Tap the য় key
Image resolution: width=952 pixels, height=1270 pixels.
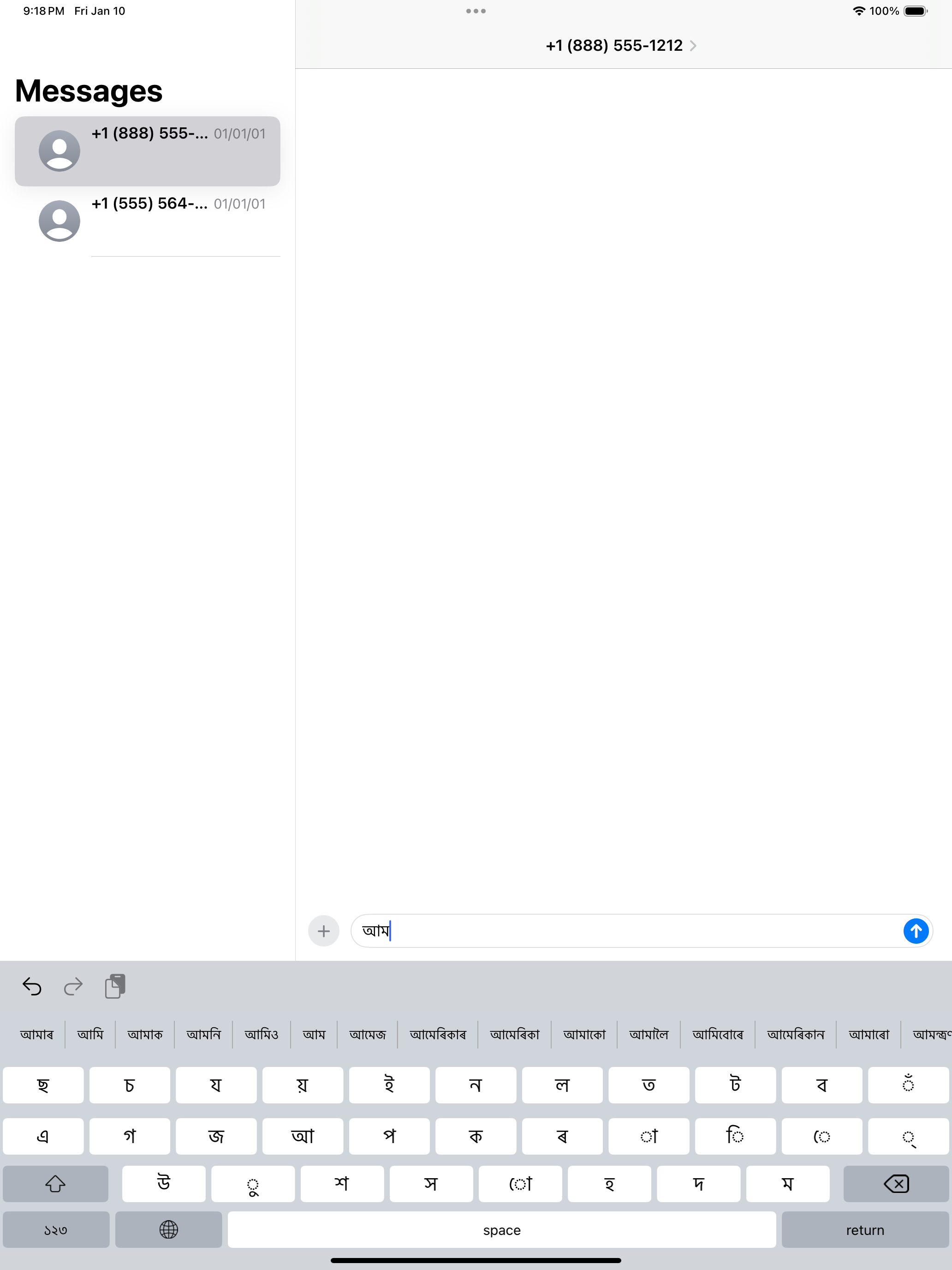tap(303, 1085)
